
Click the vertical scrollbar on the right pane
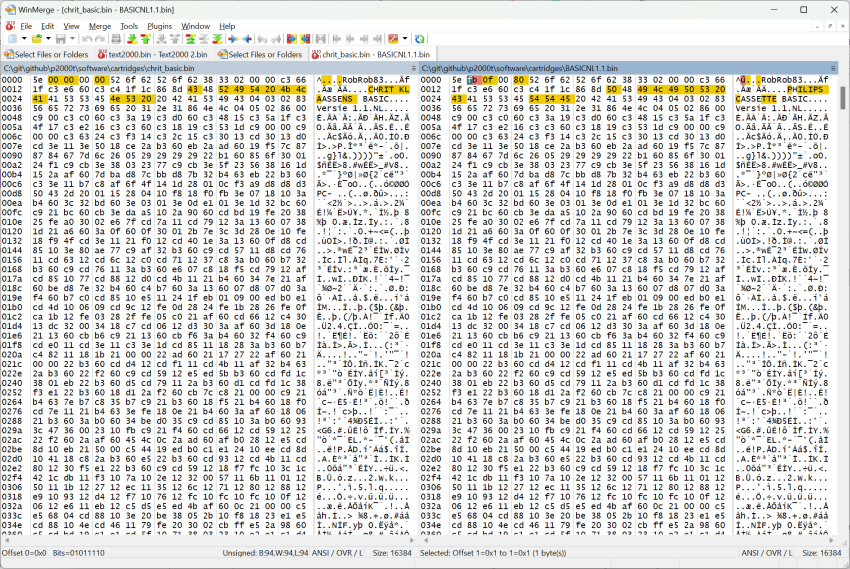point(844,300)
